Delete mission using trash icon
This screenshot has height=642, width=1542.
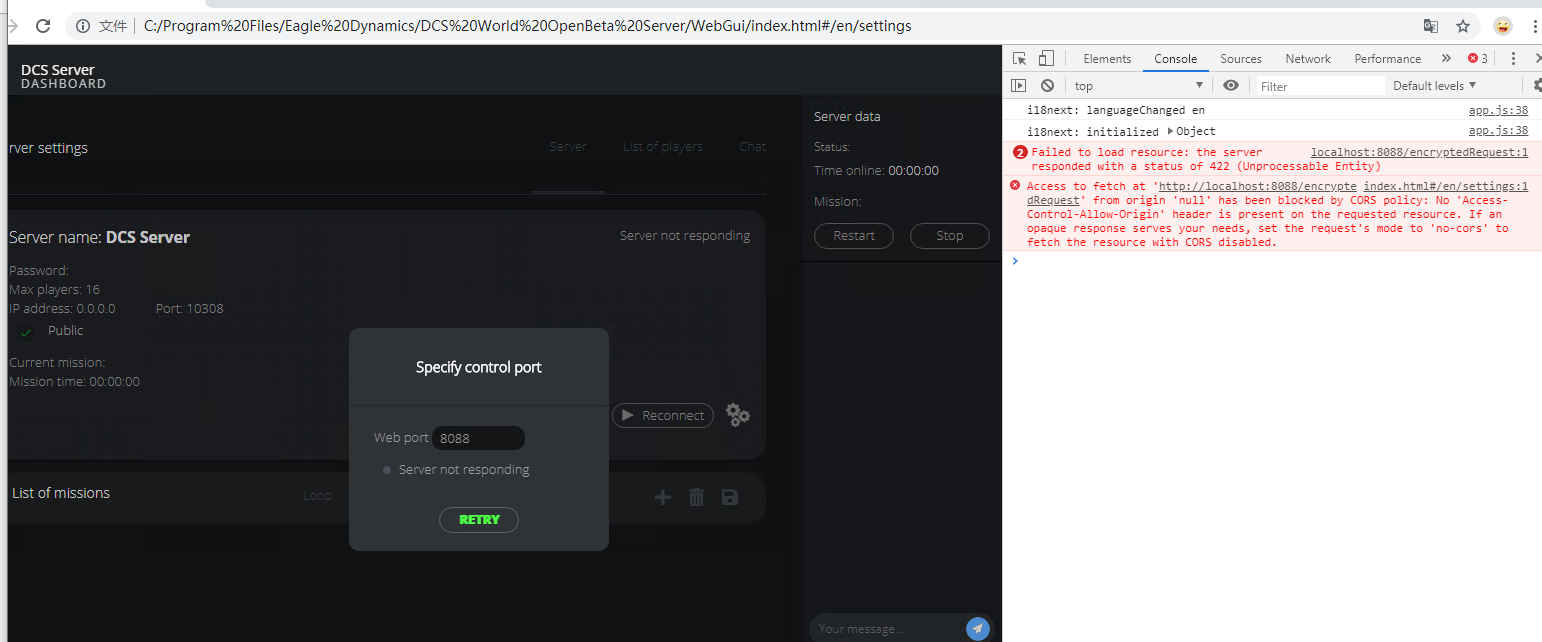(697, 497)
